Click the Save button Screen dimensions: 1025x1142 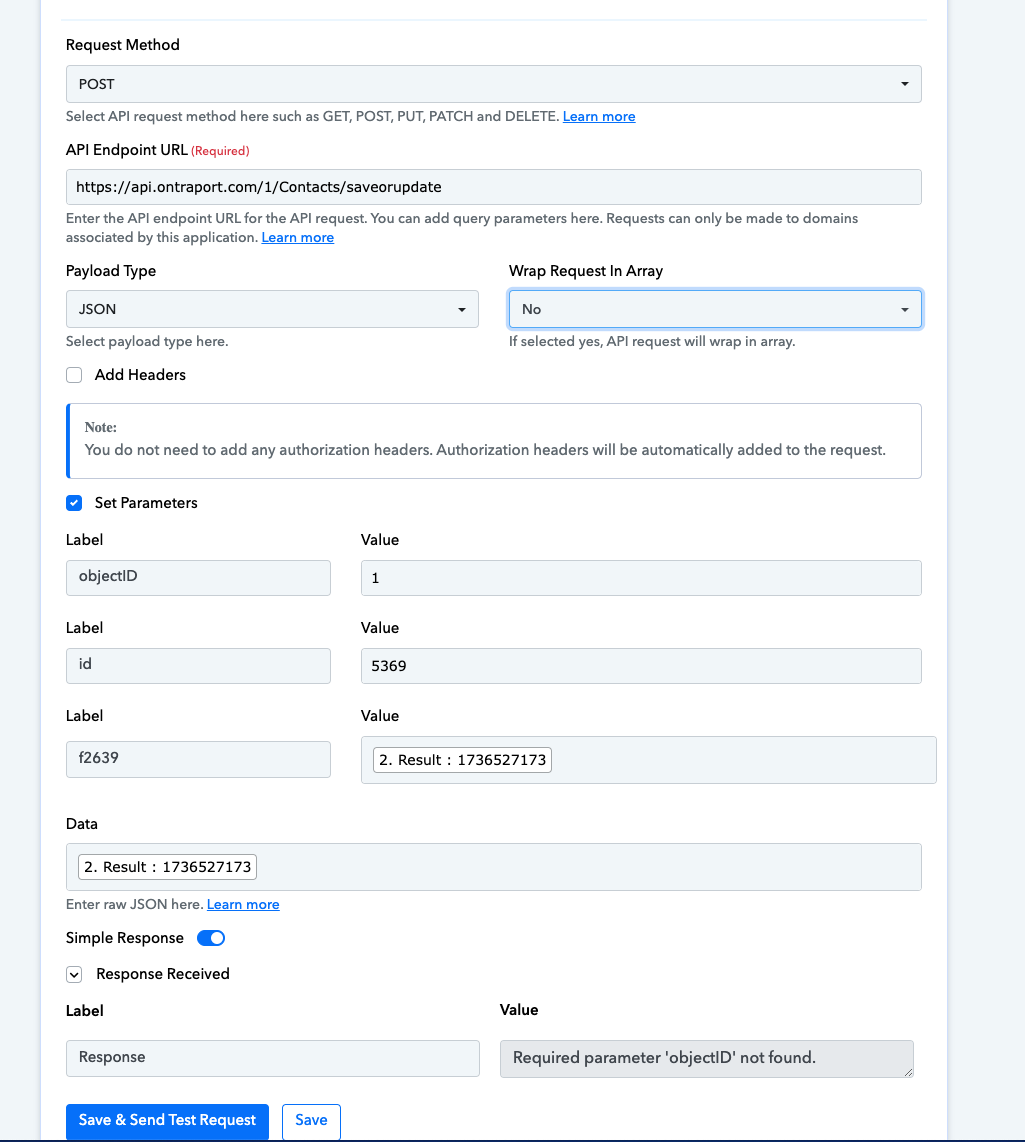tap(311, 1121)
